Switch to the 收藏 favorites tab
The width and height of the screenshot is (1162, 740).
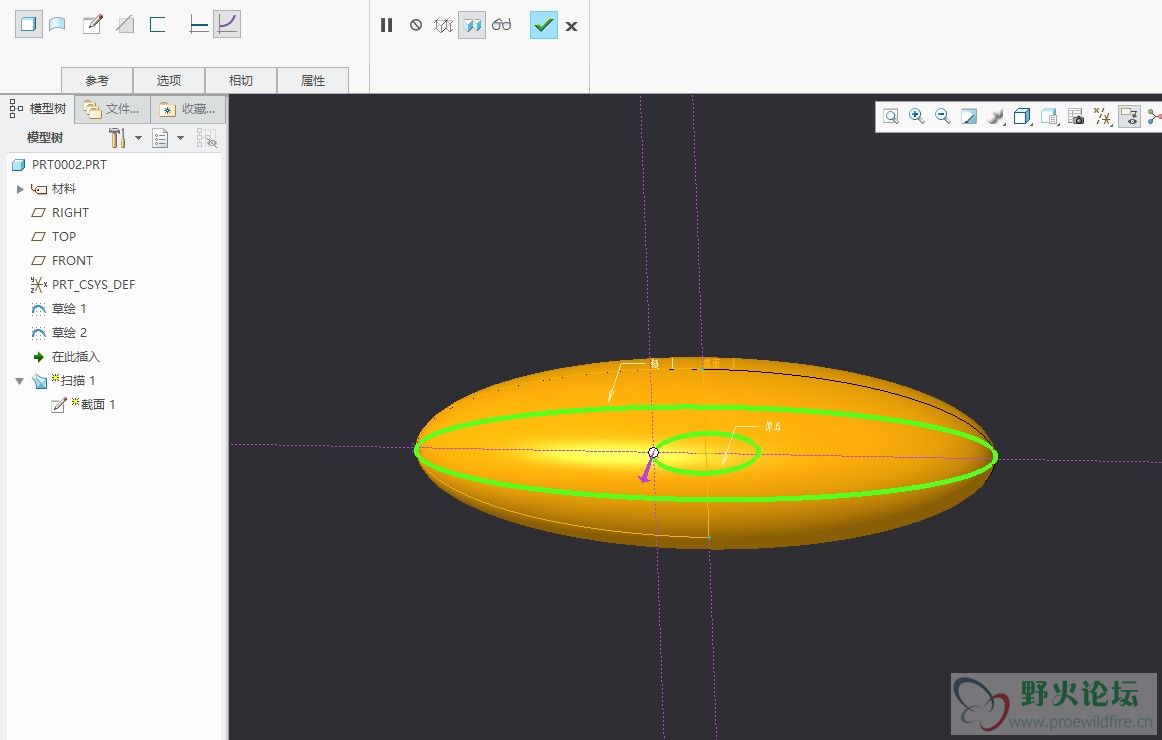click(188, 109)
